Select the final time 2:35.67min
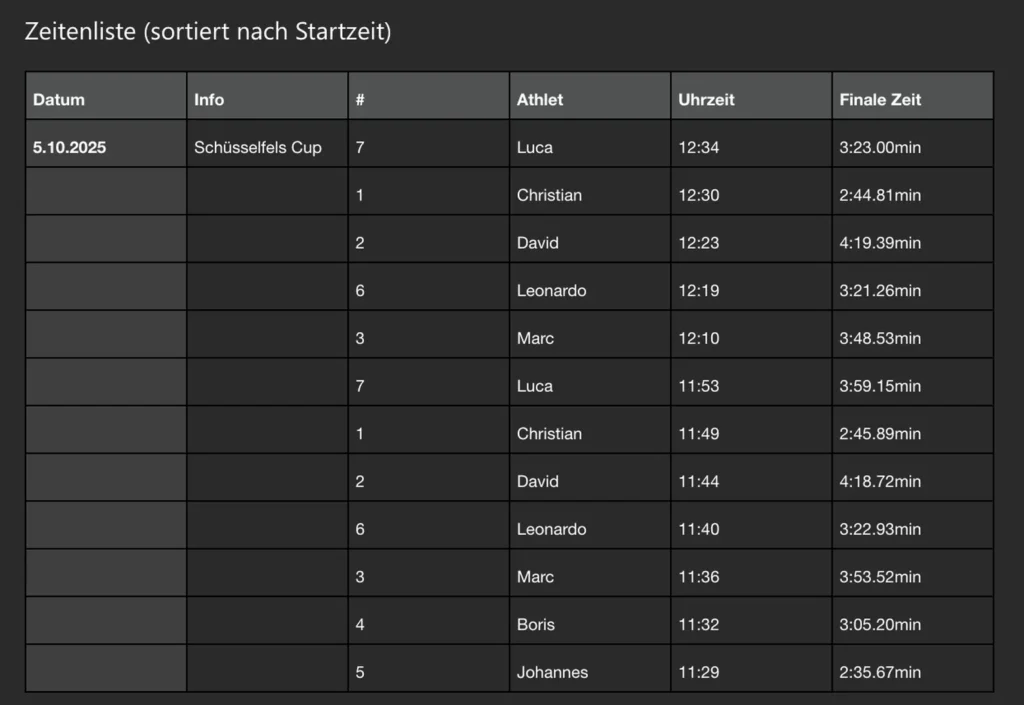This screenshot has width=1024, height=705. click(880, 673)
